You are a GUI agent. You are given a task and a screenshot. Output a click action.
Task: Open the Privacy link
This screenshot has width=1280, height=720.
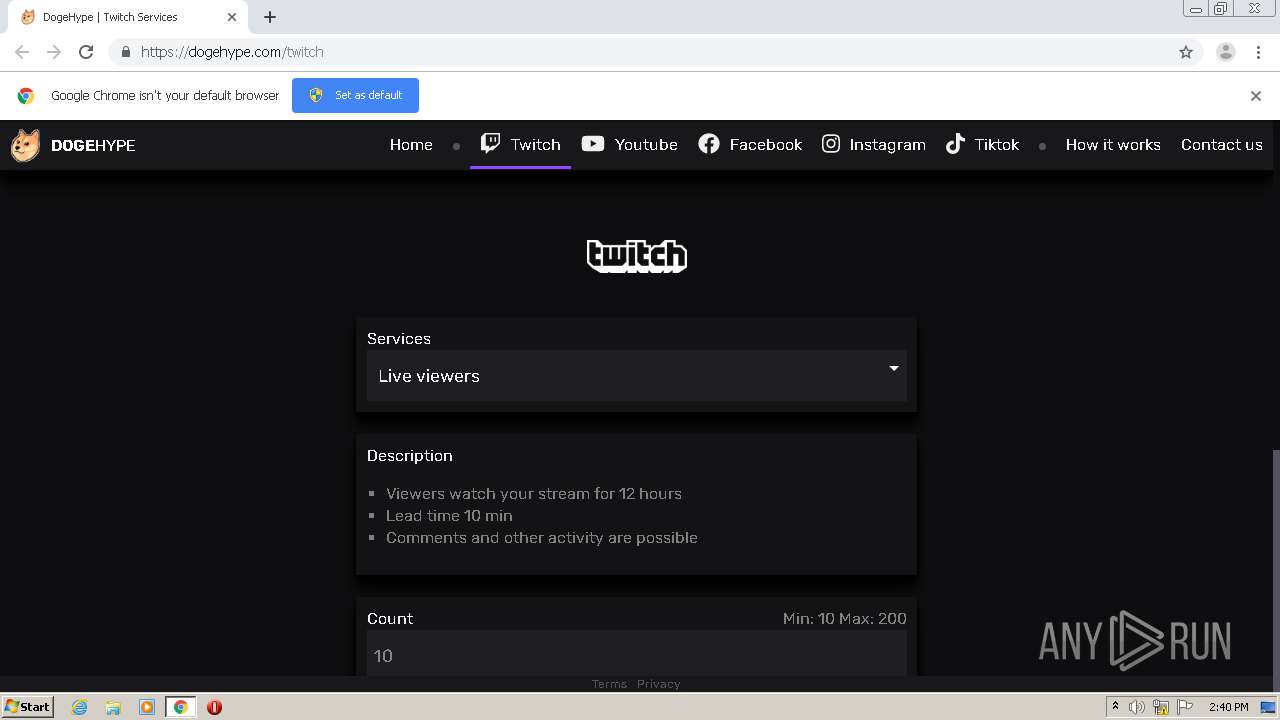tap(658, 684)
